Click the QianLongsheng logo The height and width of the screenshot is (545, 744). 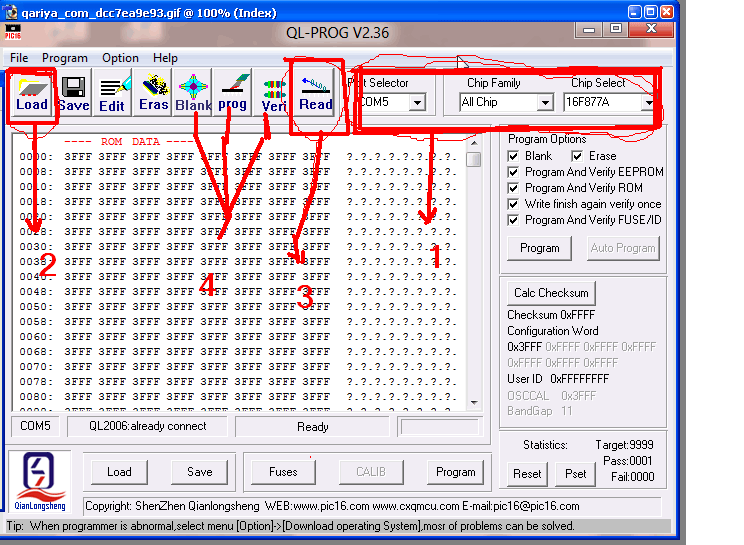[x=40, y=482]
